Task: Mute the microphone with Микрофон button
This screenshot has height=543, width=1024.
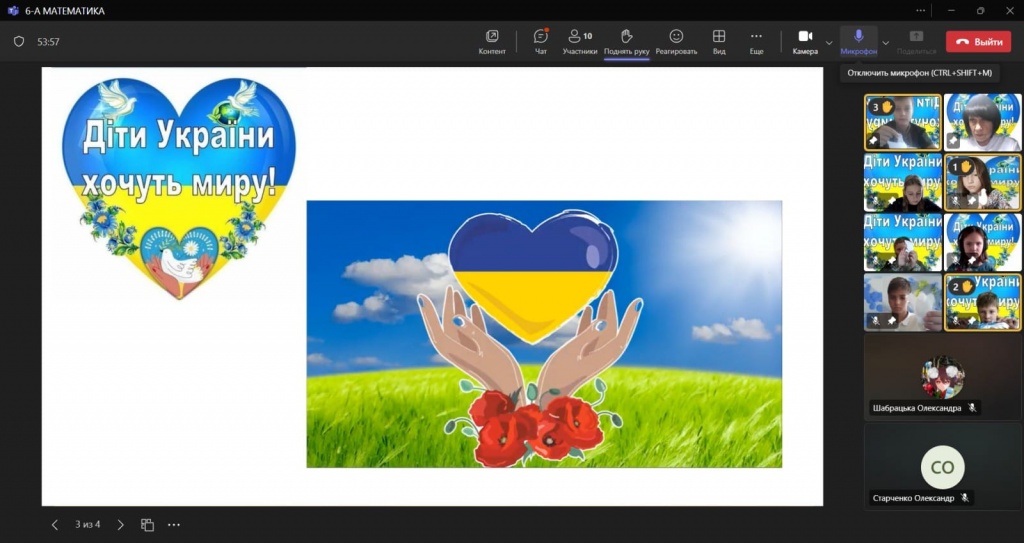Action: tap(858, 41)
